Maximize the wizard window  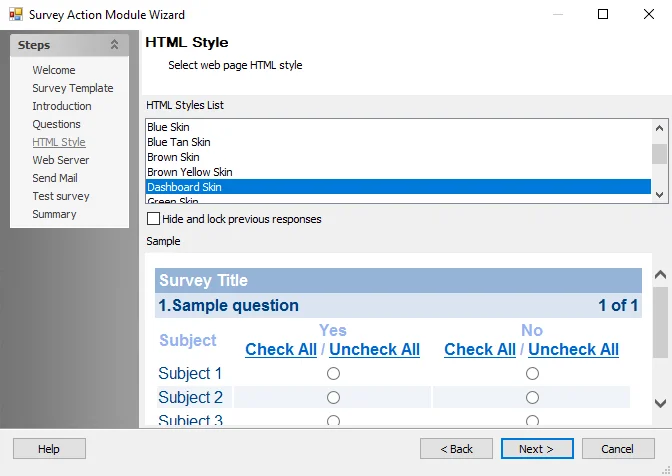603,14
